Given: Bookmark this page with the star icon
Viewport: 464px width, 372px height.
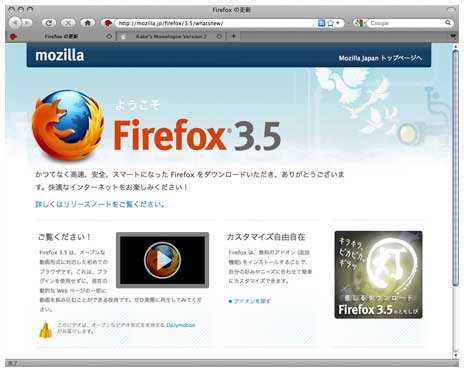Looking at the screenshot, I should click(x=330, y=23).
